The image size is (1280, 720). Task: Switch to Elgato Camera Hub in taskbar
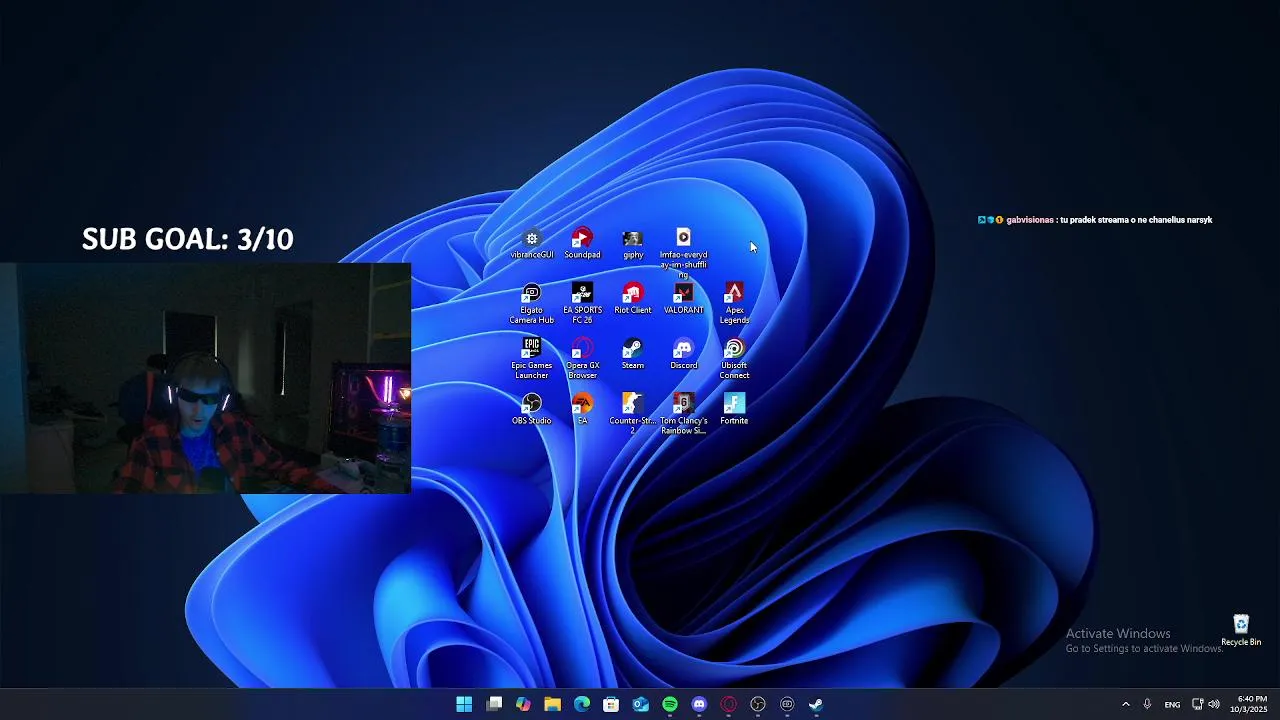(x=787, y=704)
